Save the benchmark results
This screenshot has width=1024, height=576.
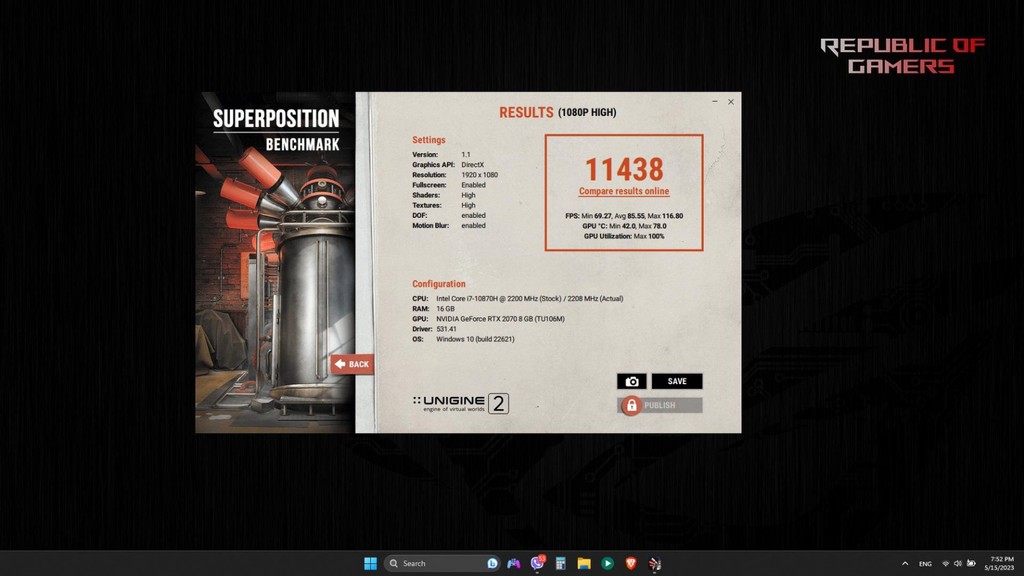677,381
